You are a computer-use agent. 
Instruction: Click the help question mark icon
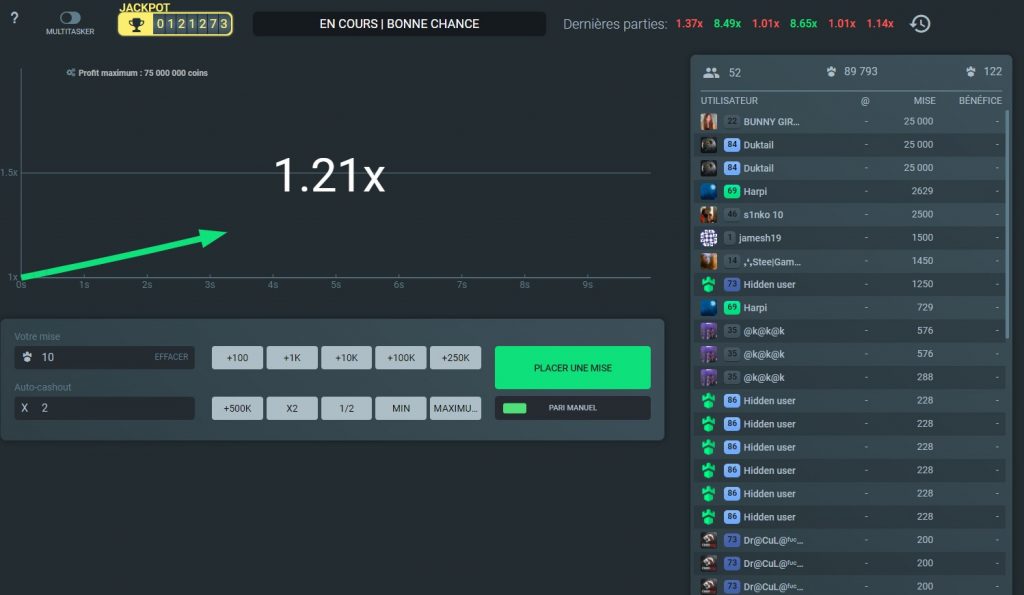click(x=14, y=18)
